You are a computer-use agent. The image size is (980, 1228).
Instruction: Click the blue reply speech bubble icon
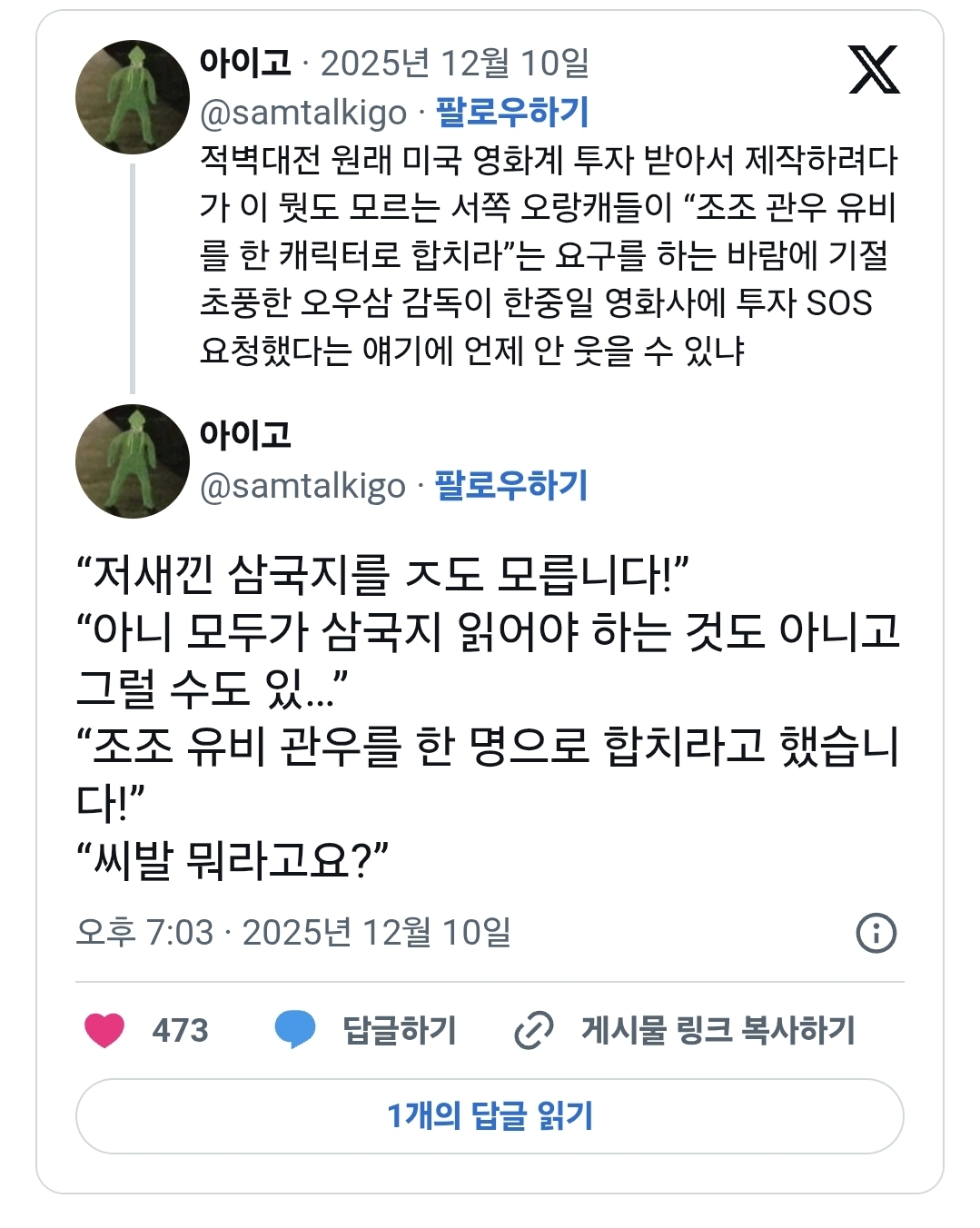(x=295, y=1029)
